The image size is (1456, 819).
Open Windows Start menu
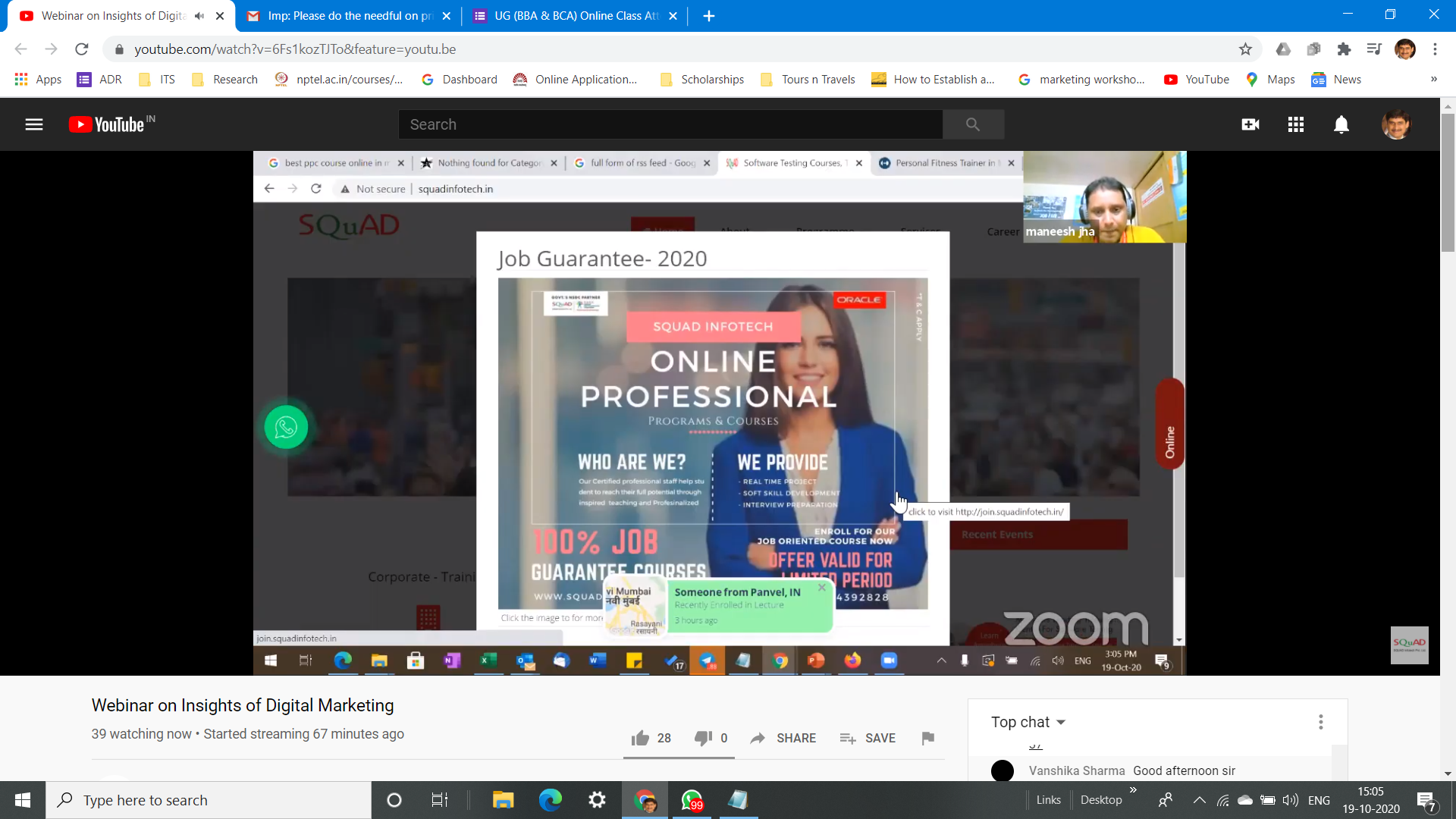23,800
